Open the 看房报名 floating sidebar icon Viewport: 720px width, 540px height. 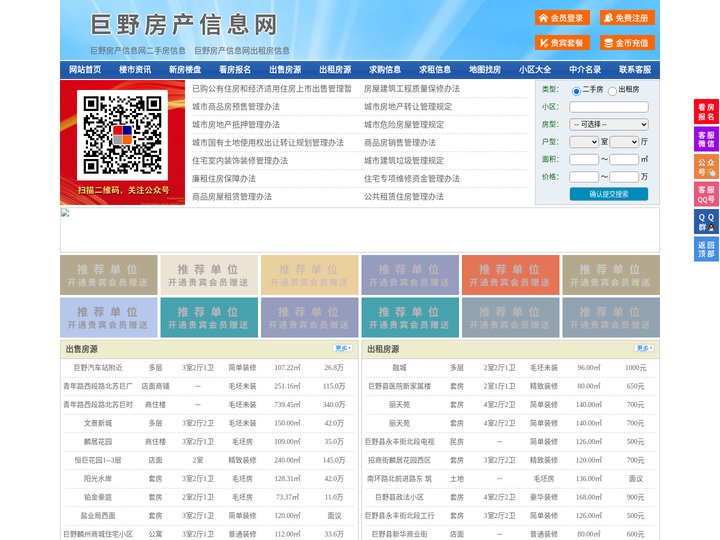point(706,112)
